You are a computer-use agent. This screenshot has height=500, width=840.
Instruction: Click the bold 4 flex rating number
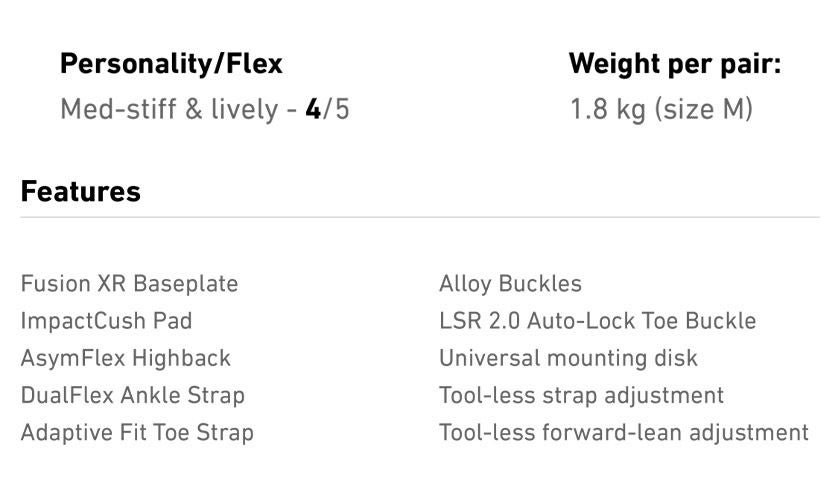point(313,109)
